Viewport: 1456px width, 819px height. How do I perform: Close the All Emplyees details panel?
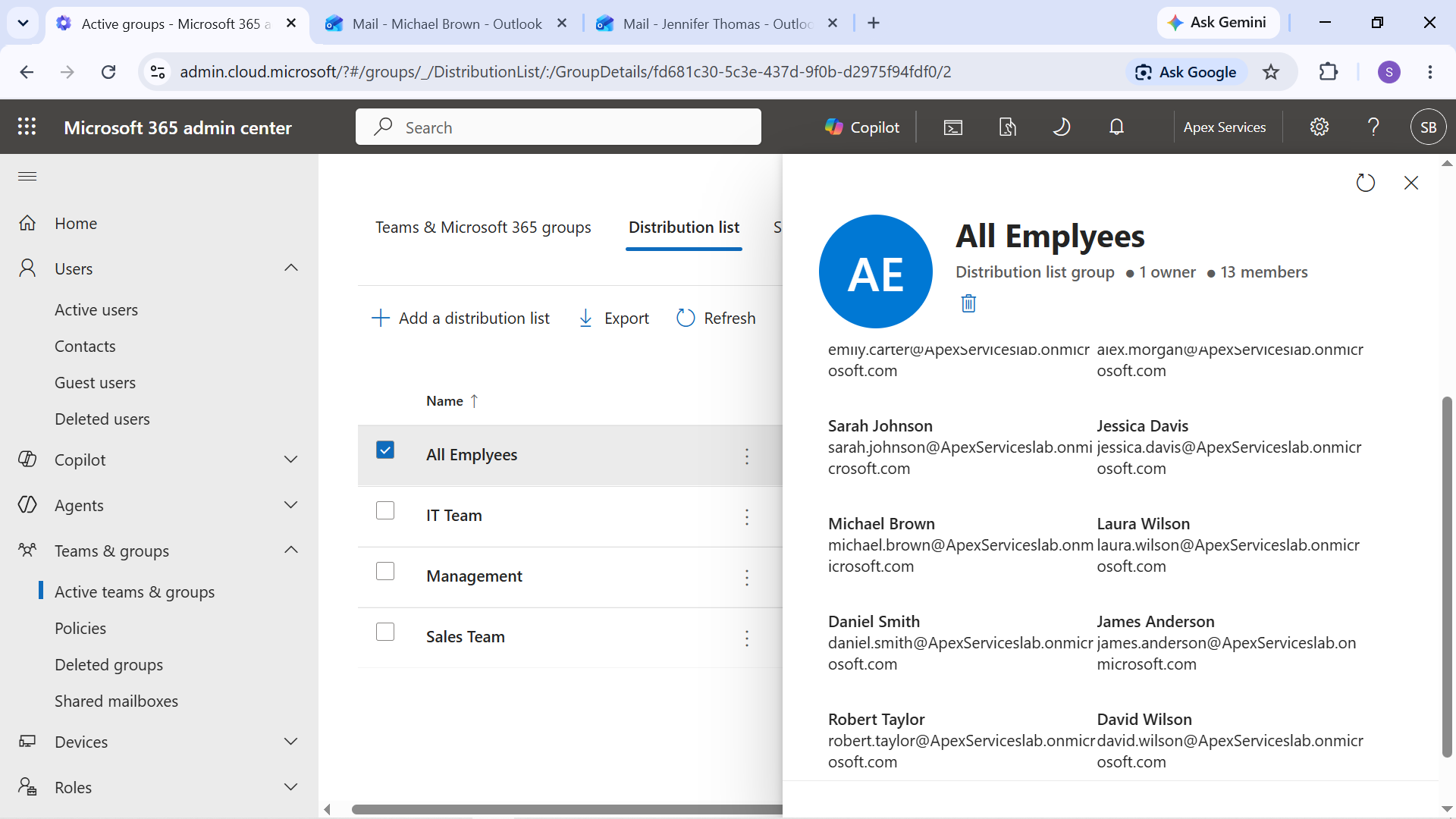1411,183
